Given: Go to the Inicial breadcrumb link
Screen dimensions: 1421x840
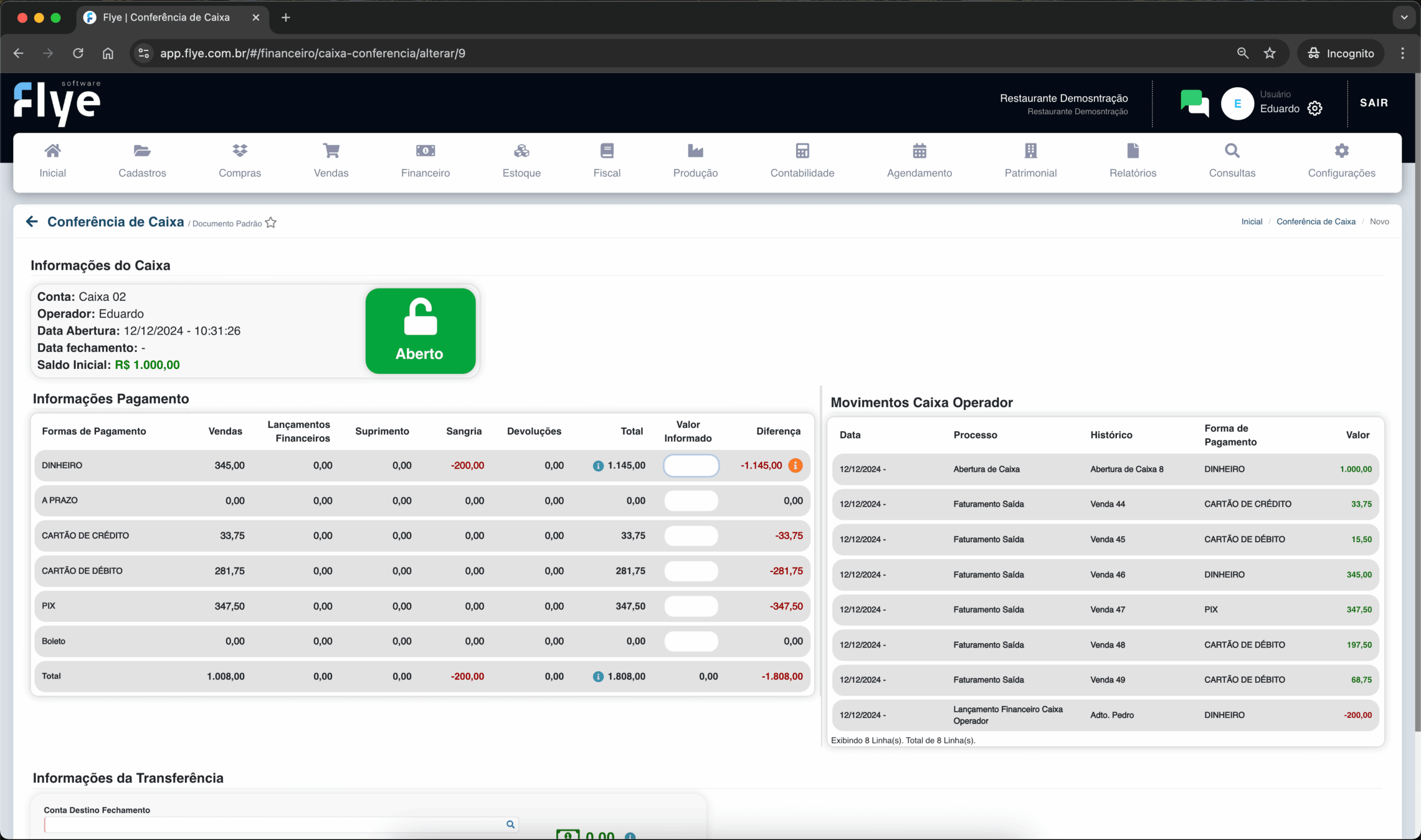Looking at the screenshot, I should (1251, 221).
